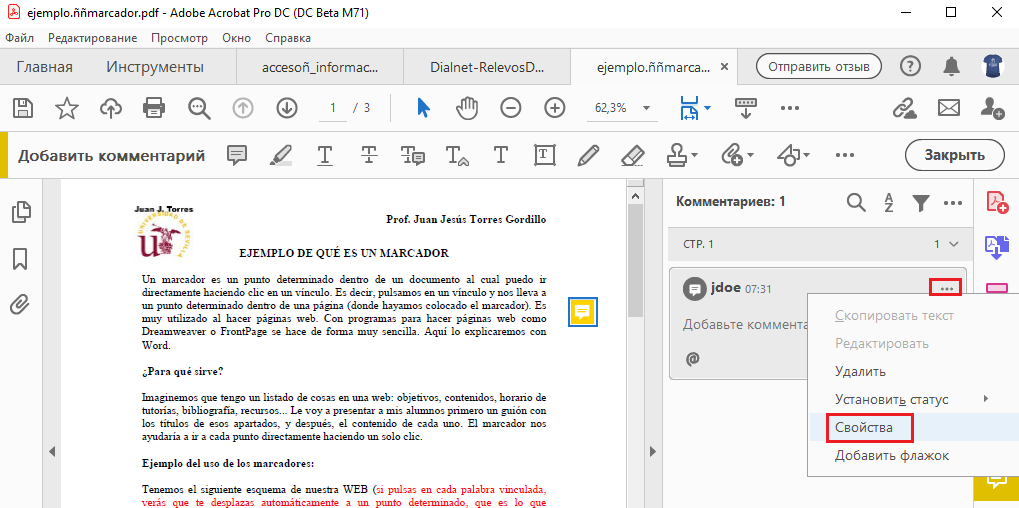Open help with the question mark icon

point(910,66)
